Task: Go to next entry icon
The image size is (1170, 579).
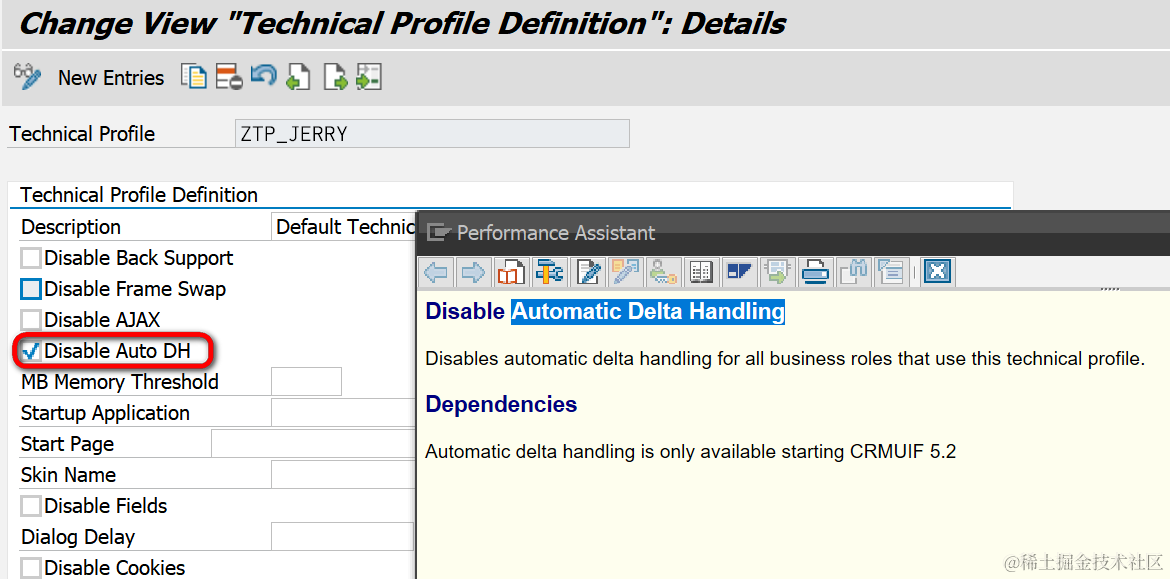Action: [335, 77]
